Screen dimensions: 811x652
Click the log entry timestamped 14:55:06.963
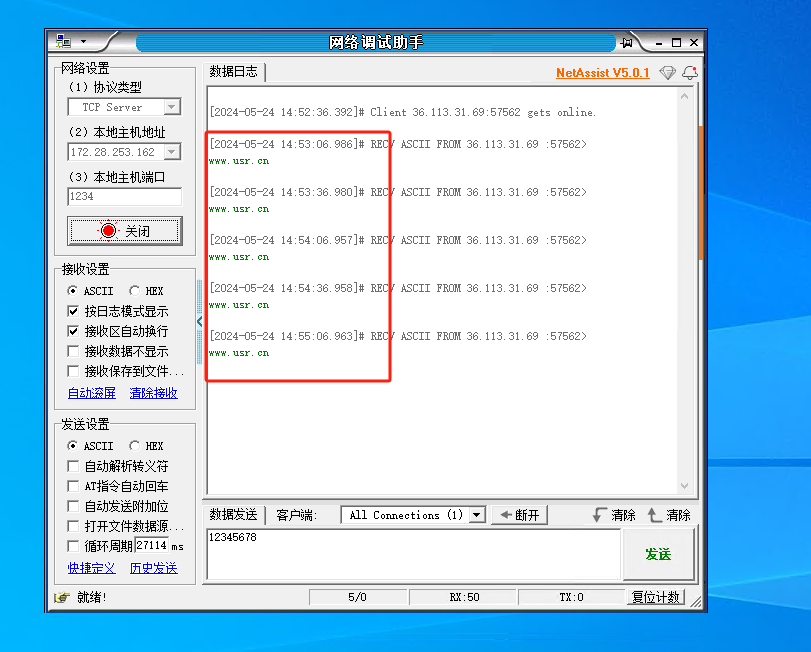tap(398, 336)
